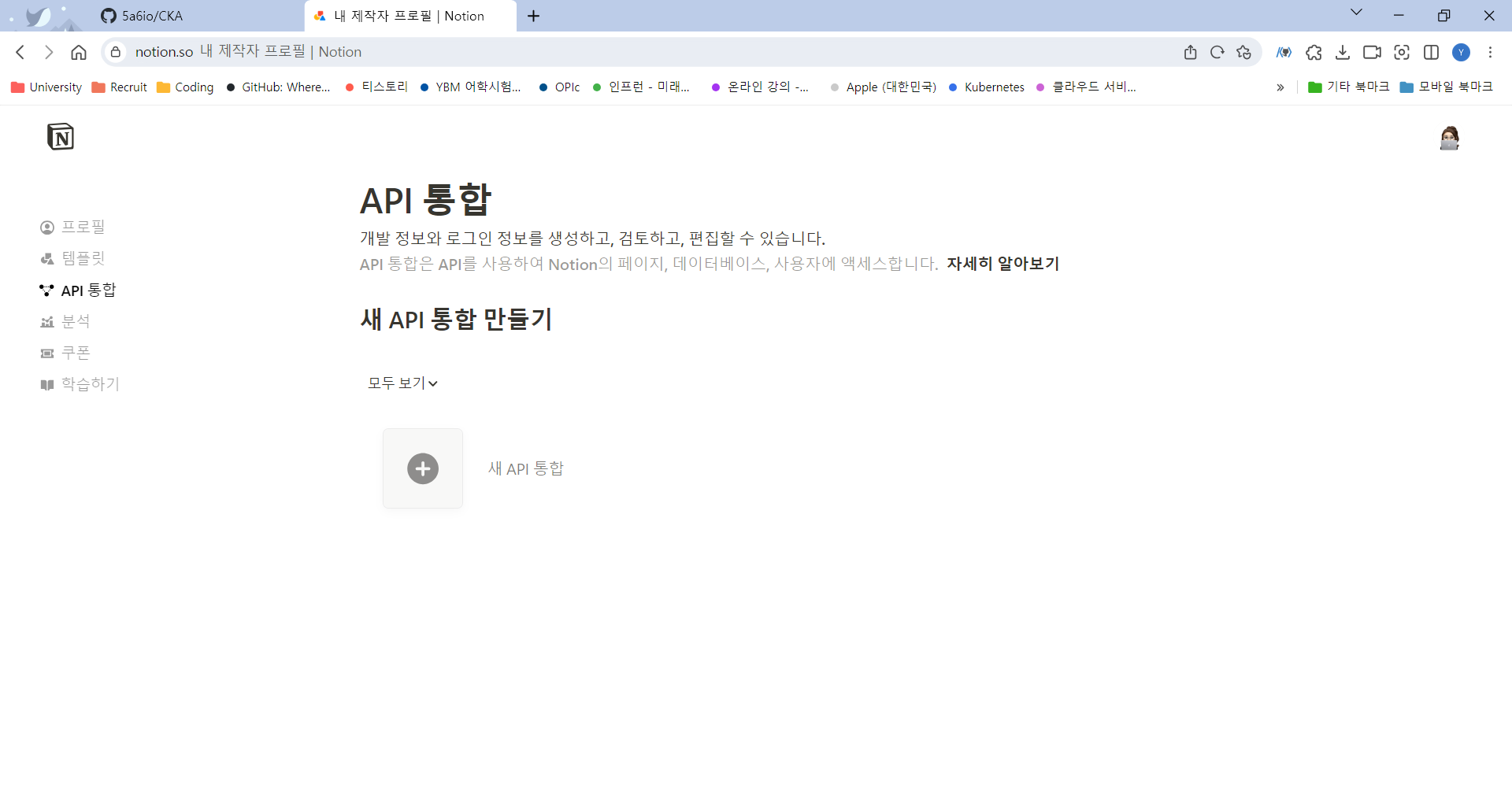Open the downloads icon
1512x803 pixels.
(x=1343, y=52)
